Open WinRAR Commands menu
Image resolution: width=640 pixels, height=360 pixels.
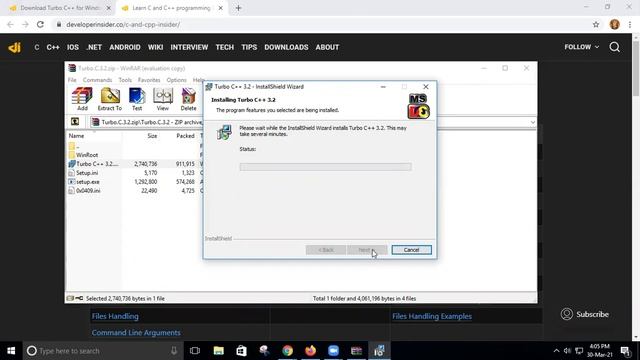click(97, 80)
